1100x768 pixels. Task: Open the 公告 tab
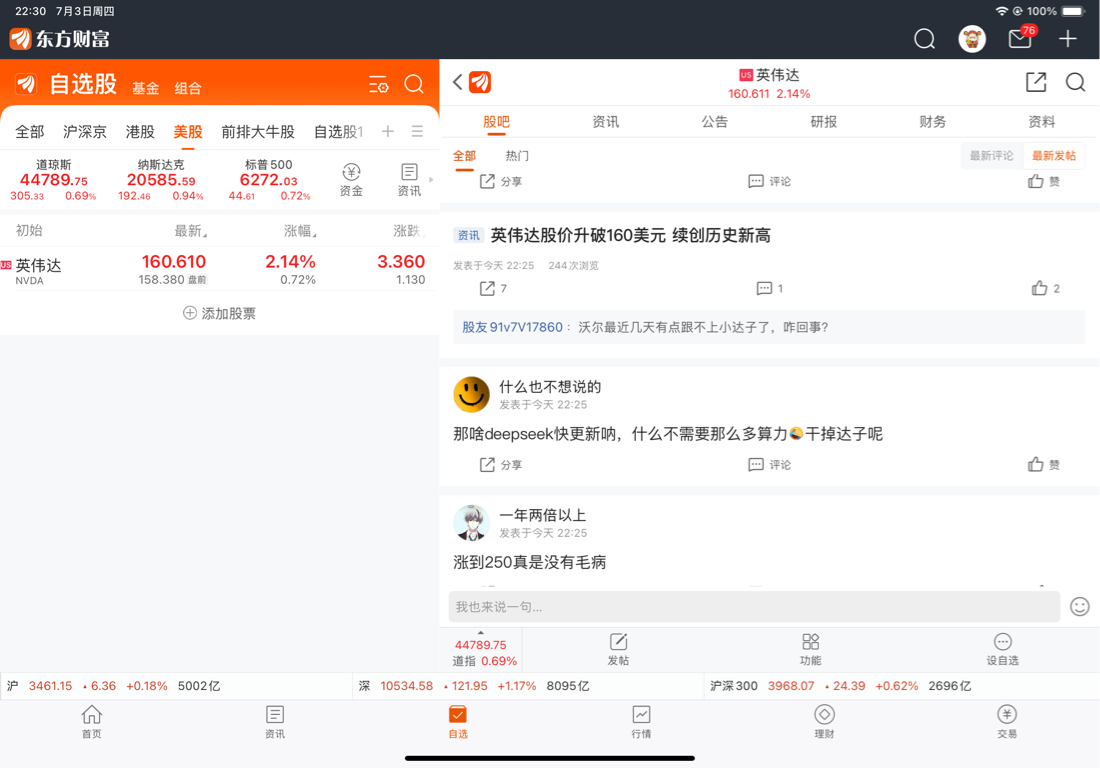coord(714,122)
